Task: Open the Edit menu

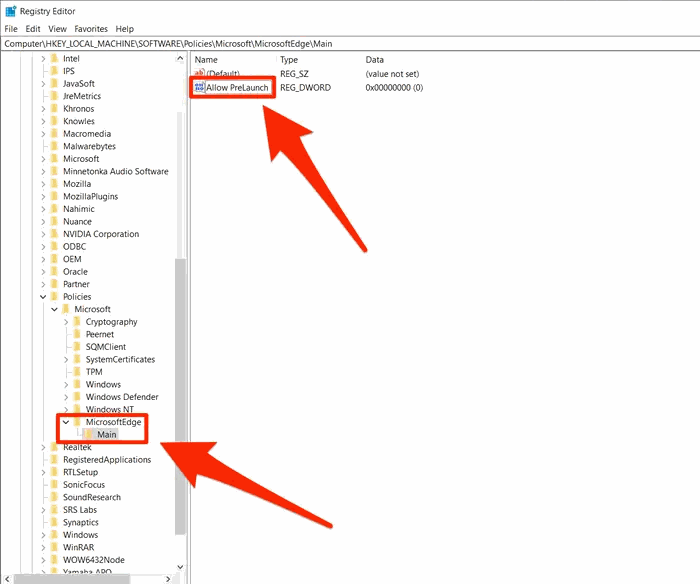Action: pos(33,29)
